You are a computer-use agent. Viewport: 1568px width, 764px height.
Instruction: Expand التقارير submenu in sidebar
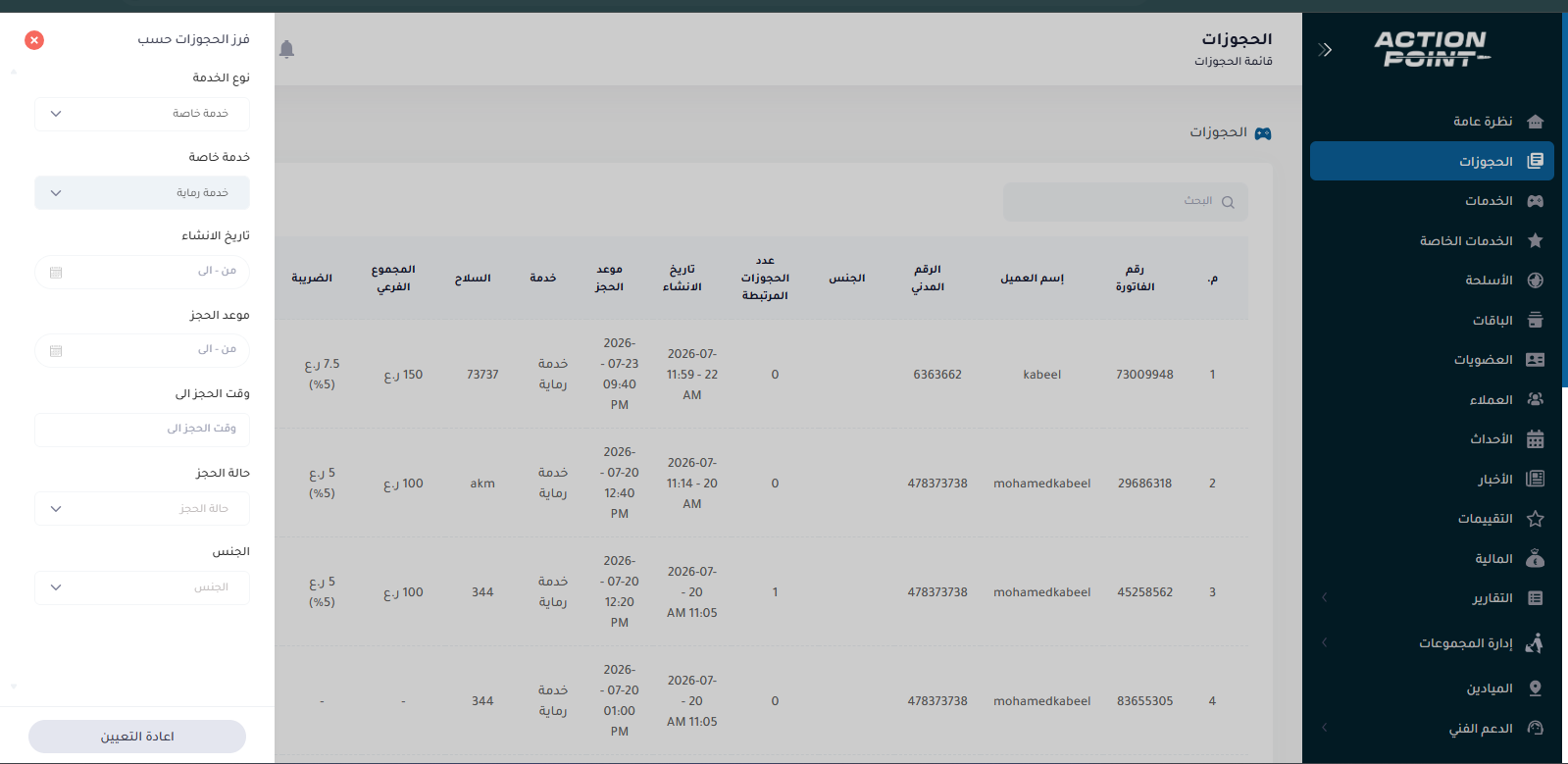point(1432,598)
